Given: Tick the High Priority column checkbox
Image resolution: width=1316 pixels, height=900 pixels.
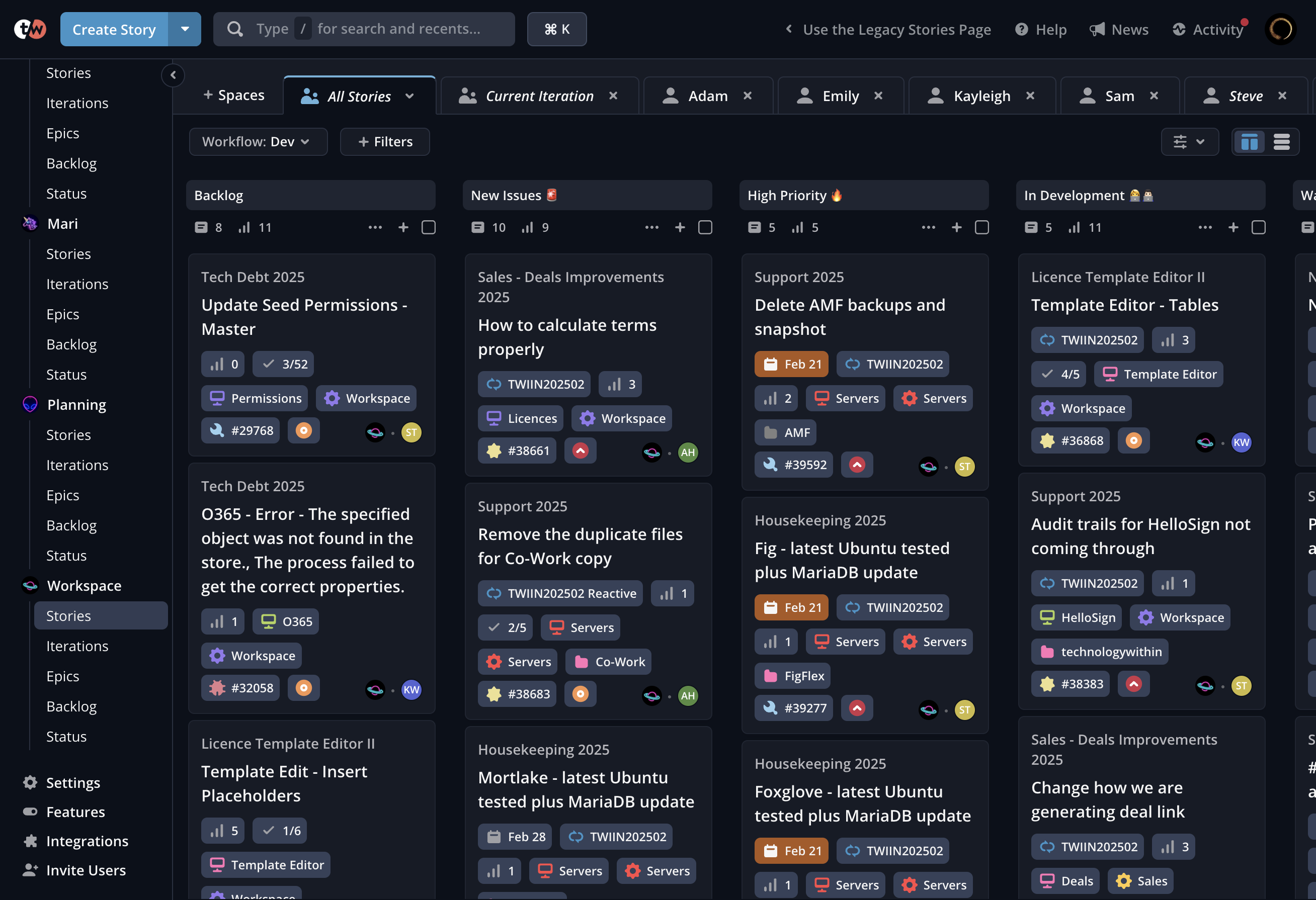Looking at the screenshot, I should (x=982, y=228).
